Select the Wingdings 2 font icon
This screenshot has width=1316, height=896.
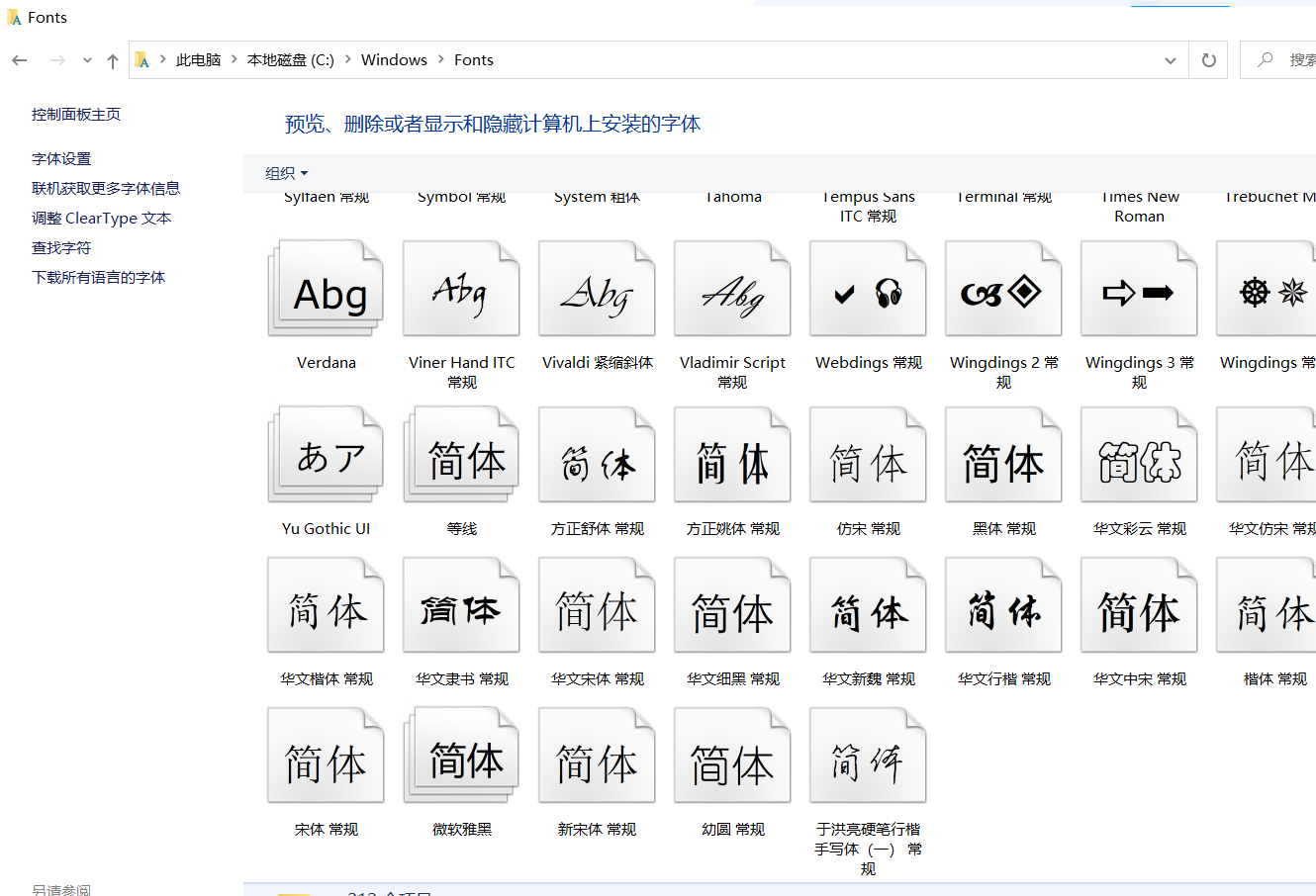1003,288
